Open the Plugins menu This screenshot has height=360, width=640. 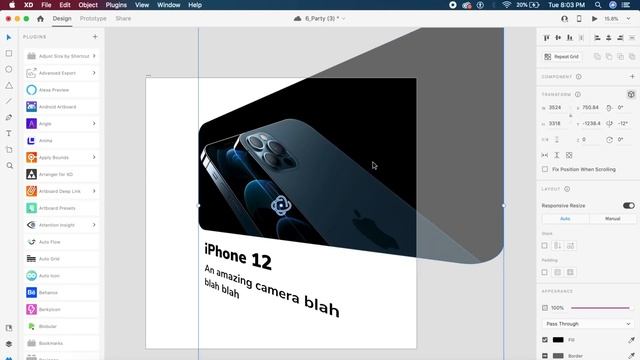click(116, 5)
